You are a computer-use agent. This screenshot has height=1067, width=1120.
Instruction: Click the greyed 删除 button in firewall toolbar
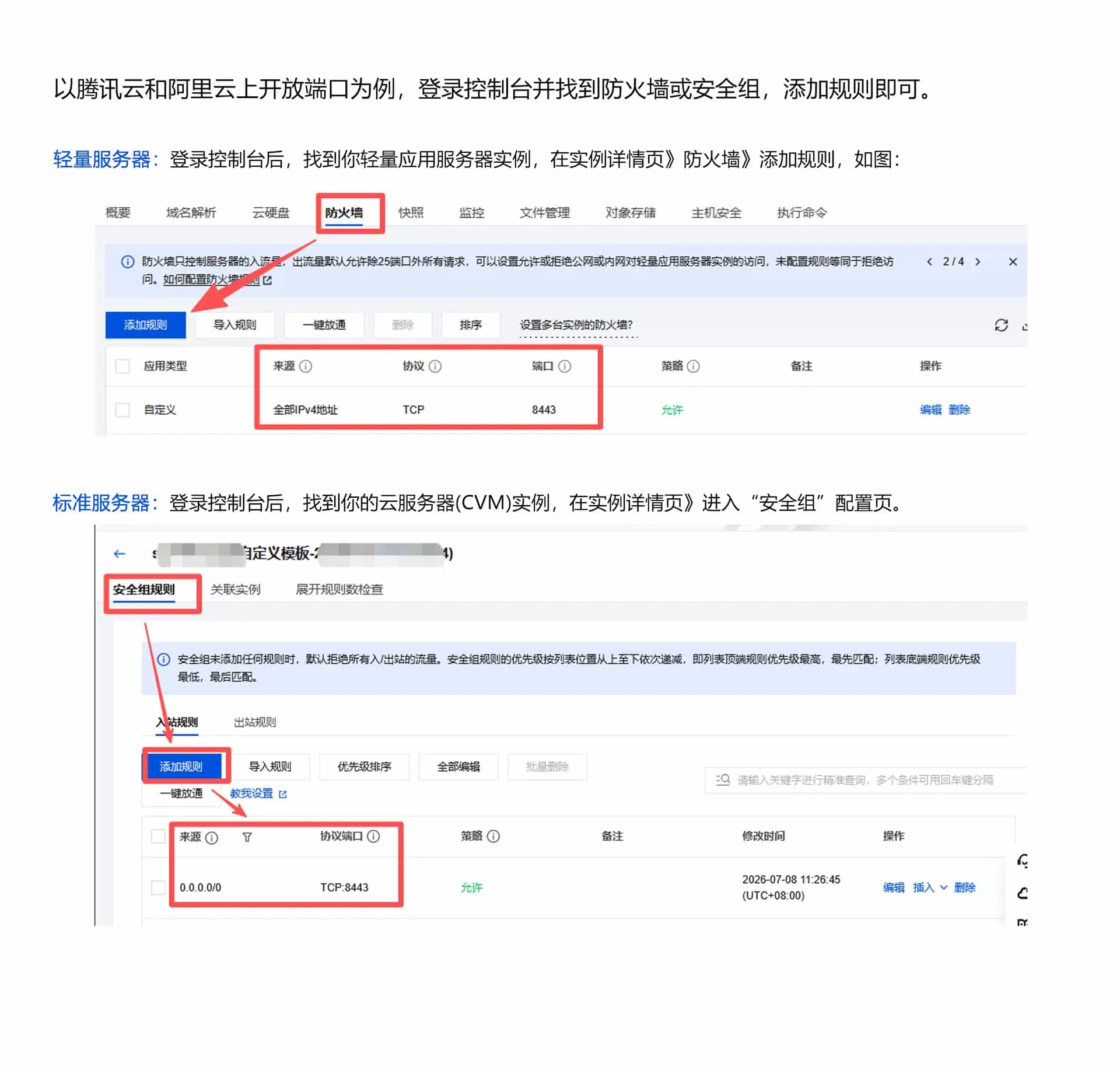(403, 325)
